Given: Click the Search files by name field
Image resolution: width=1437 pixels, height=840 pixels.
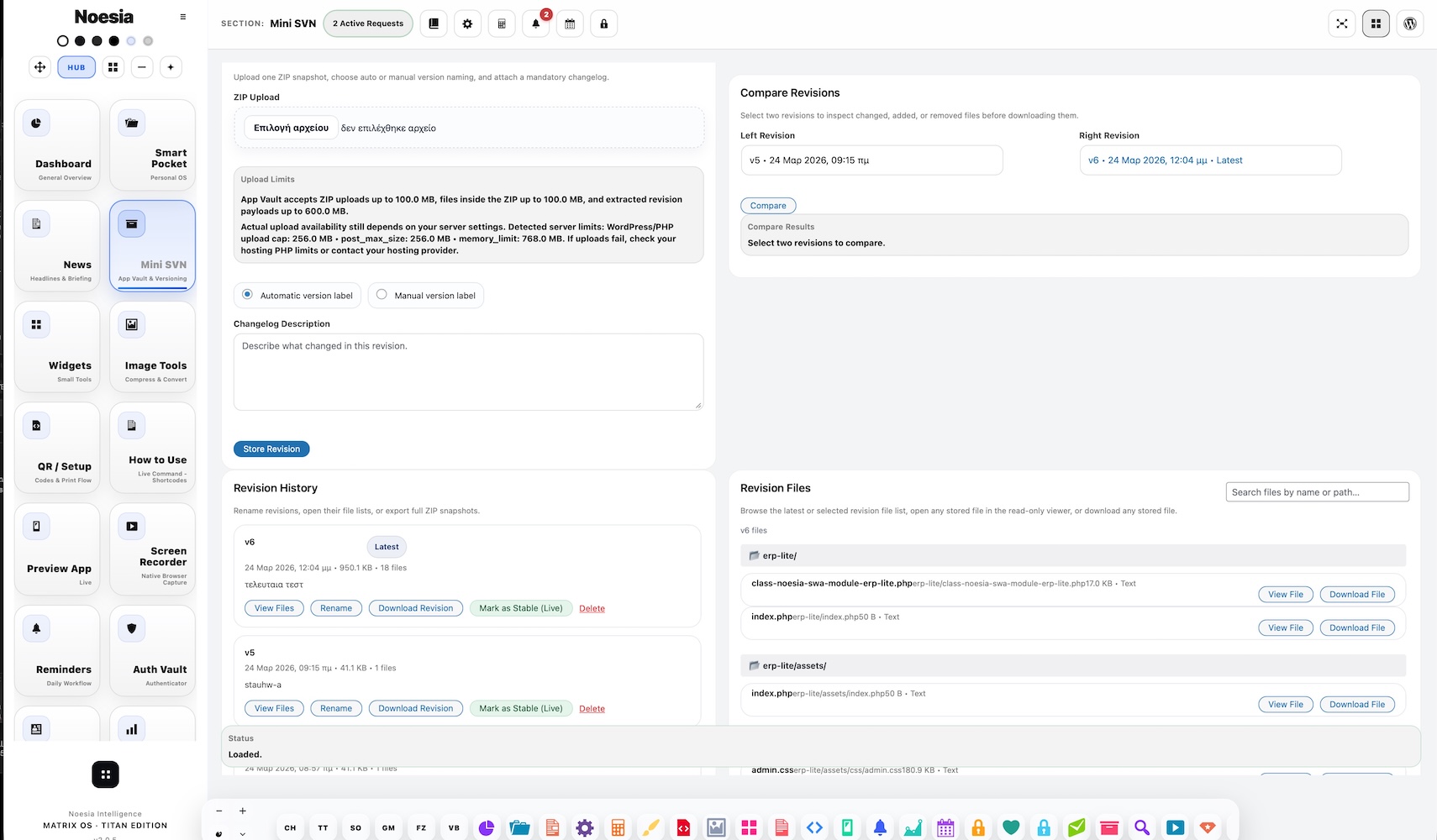Looking at the screenshot, I should click(x=1317, y=492).
